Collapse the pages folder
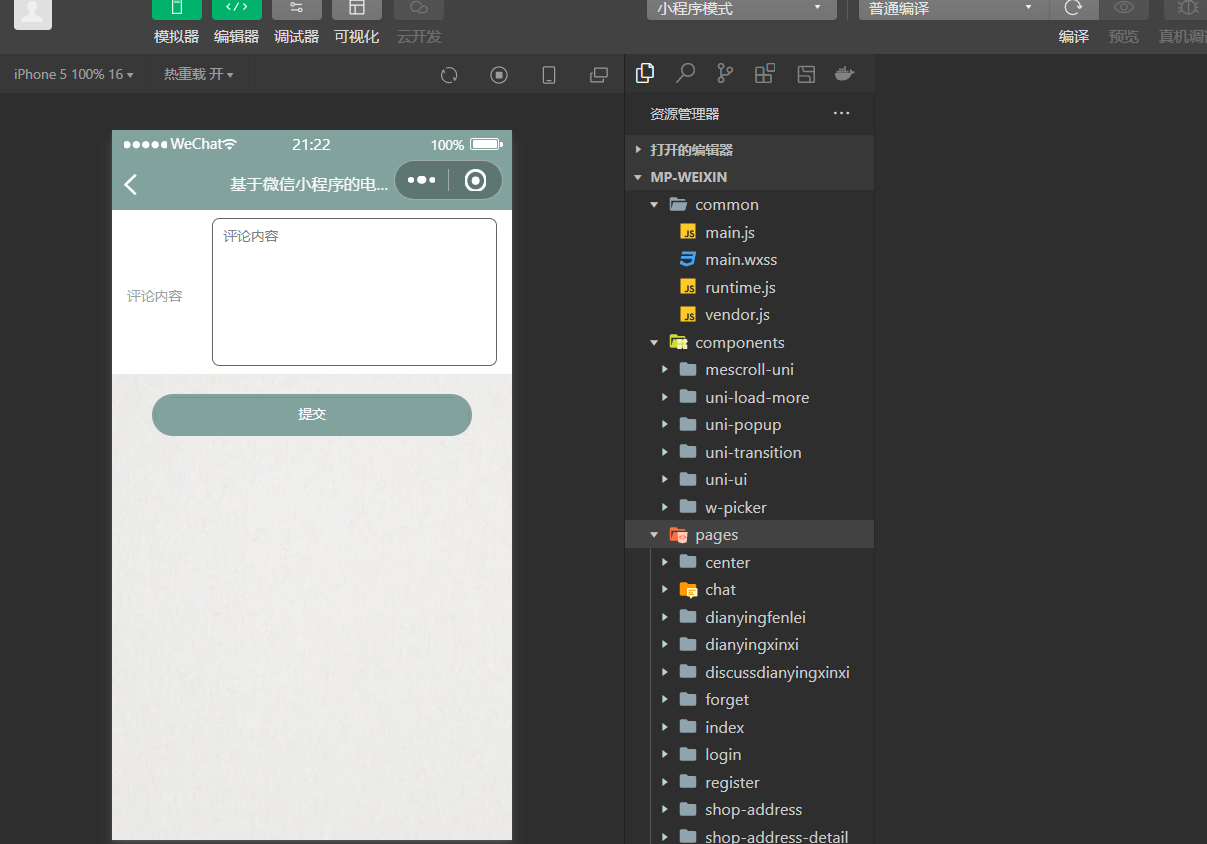This screenshot has height=844, width=1207. (750, 535)
